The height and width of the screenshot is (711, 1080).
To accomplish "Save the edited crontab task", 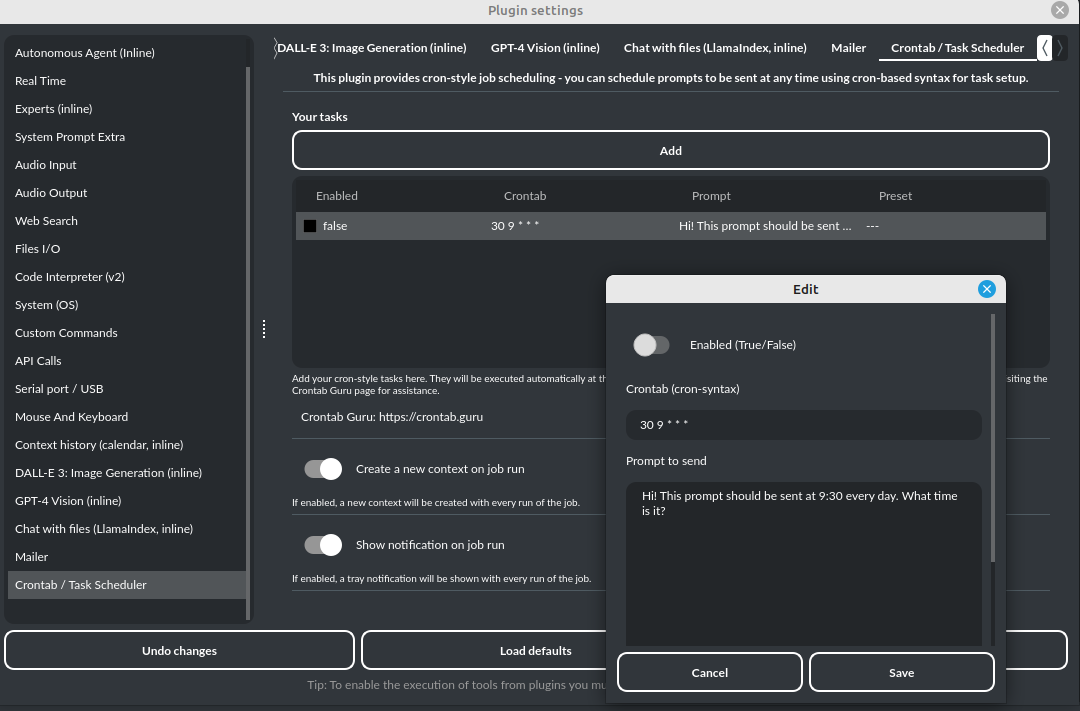I will tap(900, 671).
